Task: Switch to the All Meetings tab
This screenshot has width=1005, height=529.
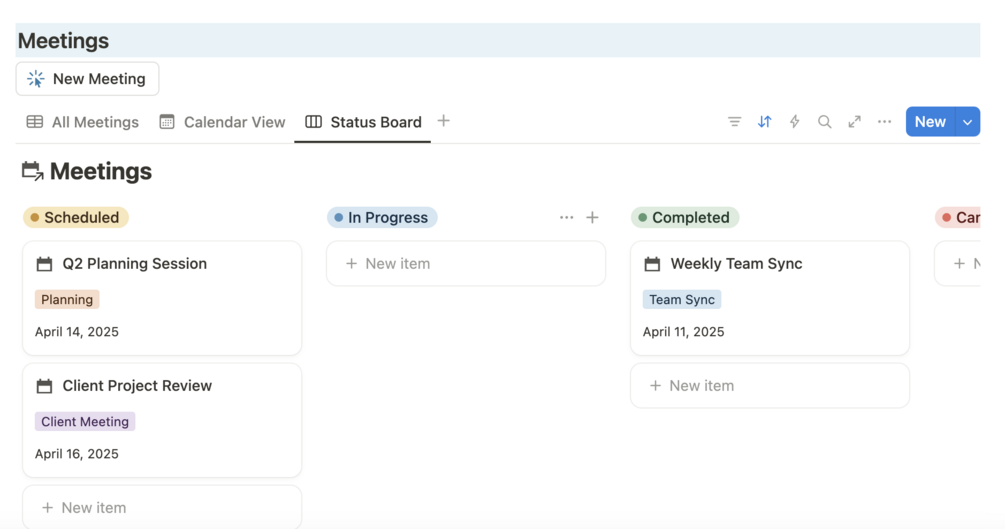Action: click(83, 122)
